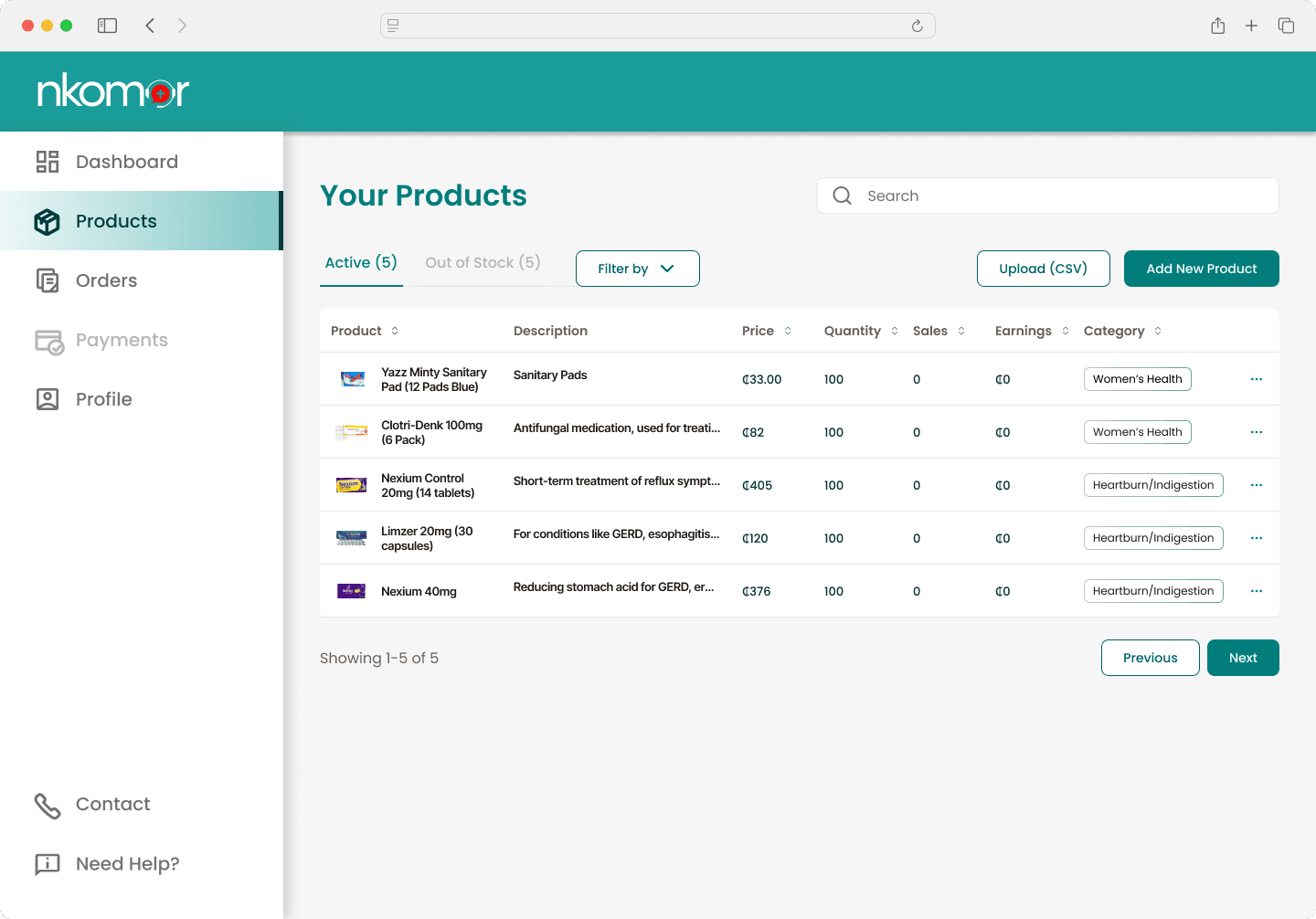Expand the Filter by dropdown
The width and height of the screenshot is (1316, 919).
638,269
